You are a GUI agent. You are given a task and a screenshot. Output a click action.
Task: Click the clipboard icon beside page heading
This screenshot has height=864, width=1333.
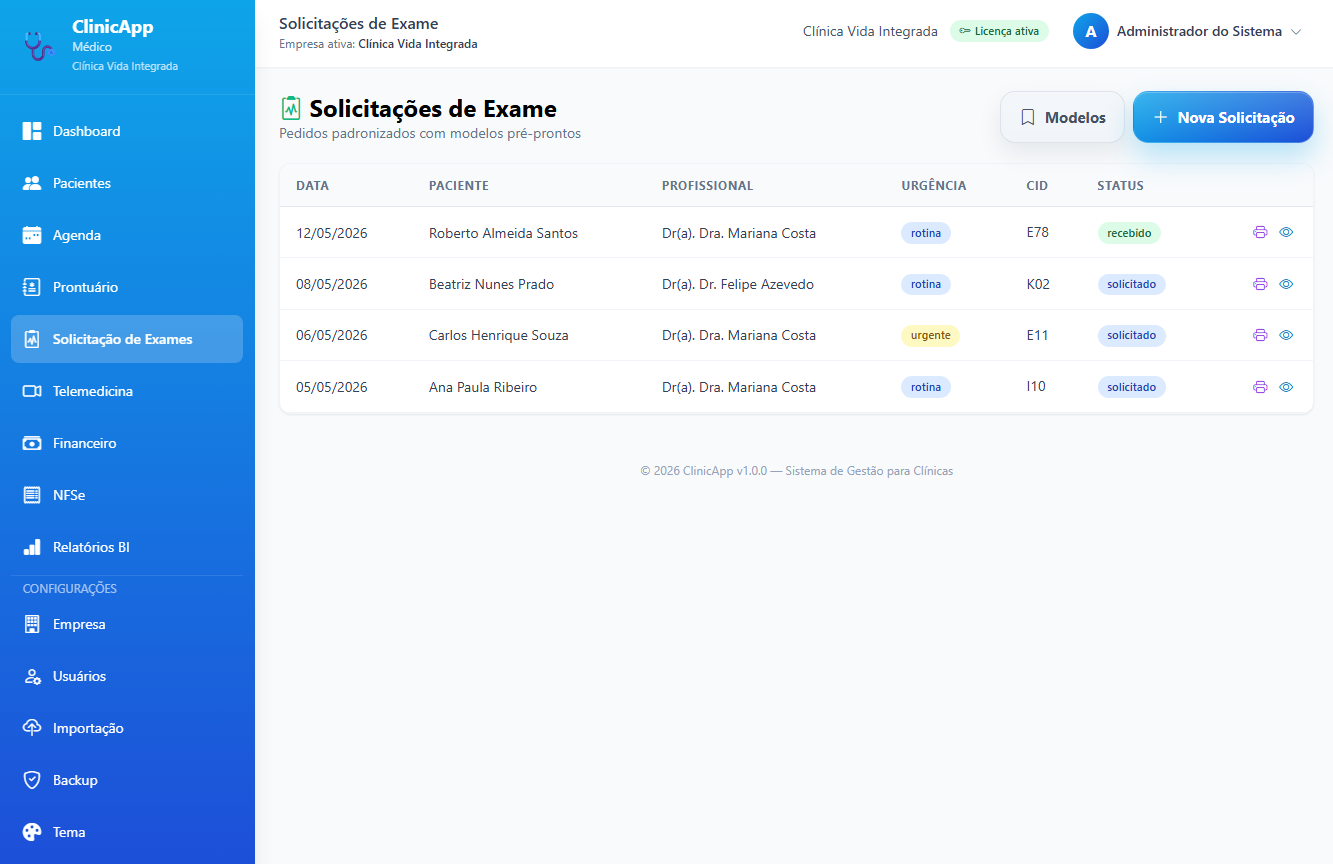[291, 108]
